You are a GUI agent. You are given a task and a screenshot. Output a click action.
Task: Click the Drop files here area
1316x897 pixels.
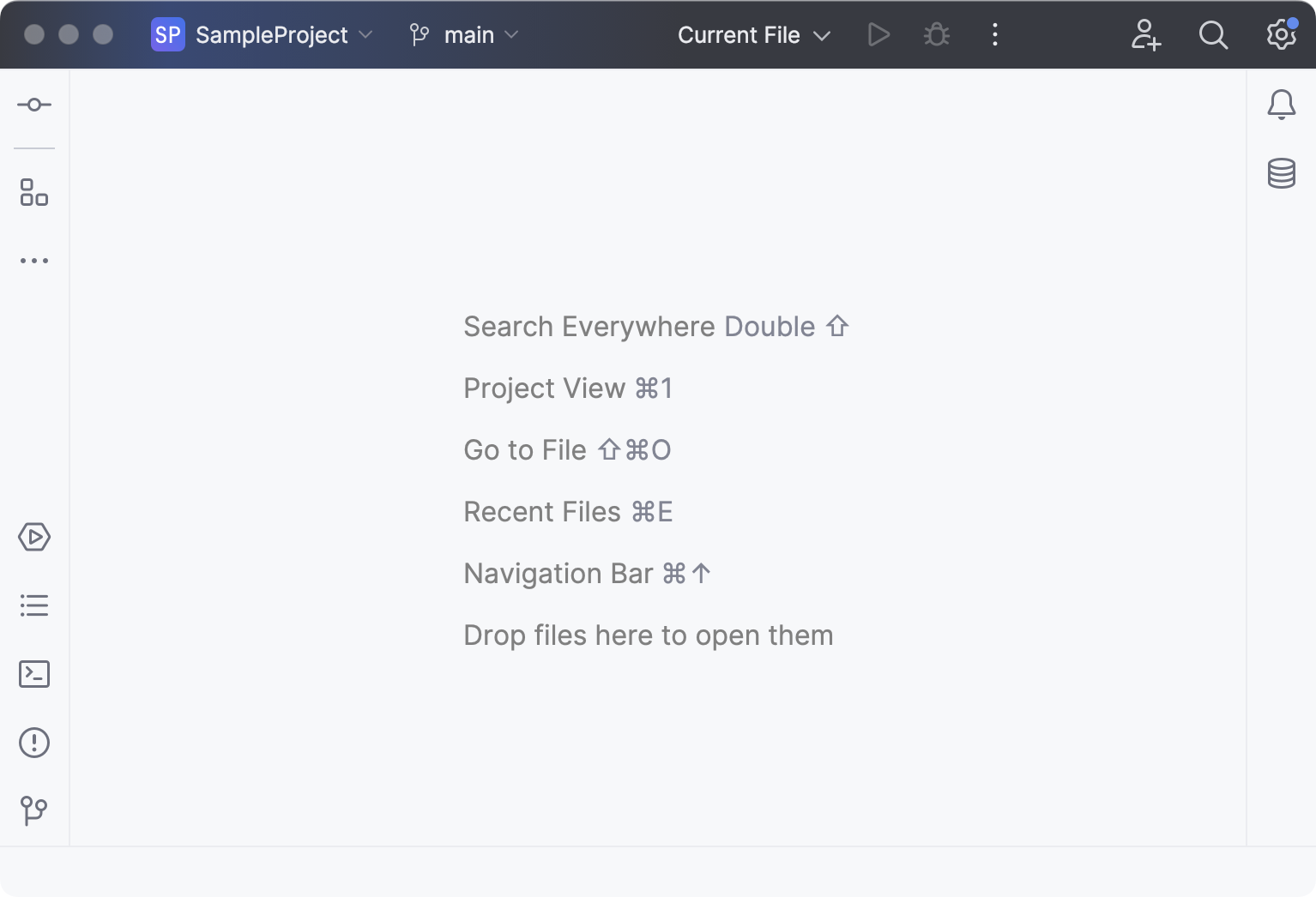[648, 635]
